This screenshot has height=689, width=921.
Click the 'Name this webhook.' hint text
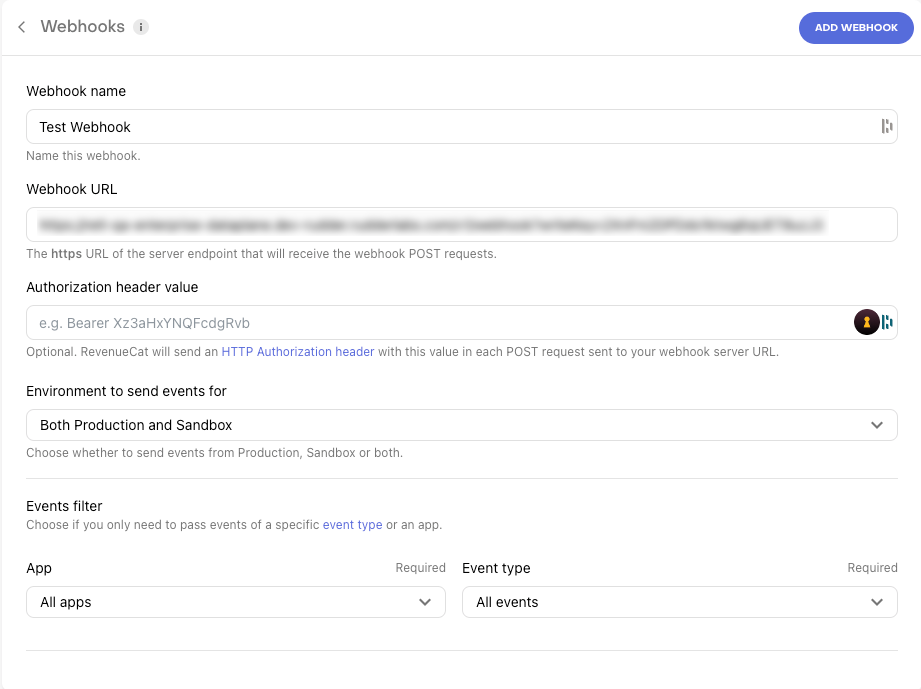coord(83,156)
